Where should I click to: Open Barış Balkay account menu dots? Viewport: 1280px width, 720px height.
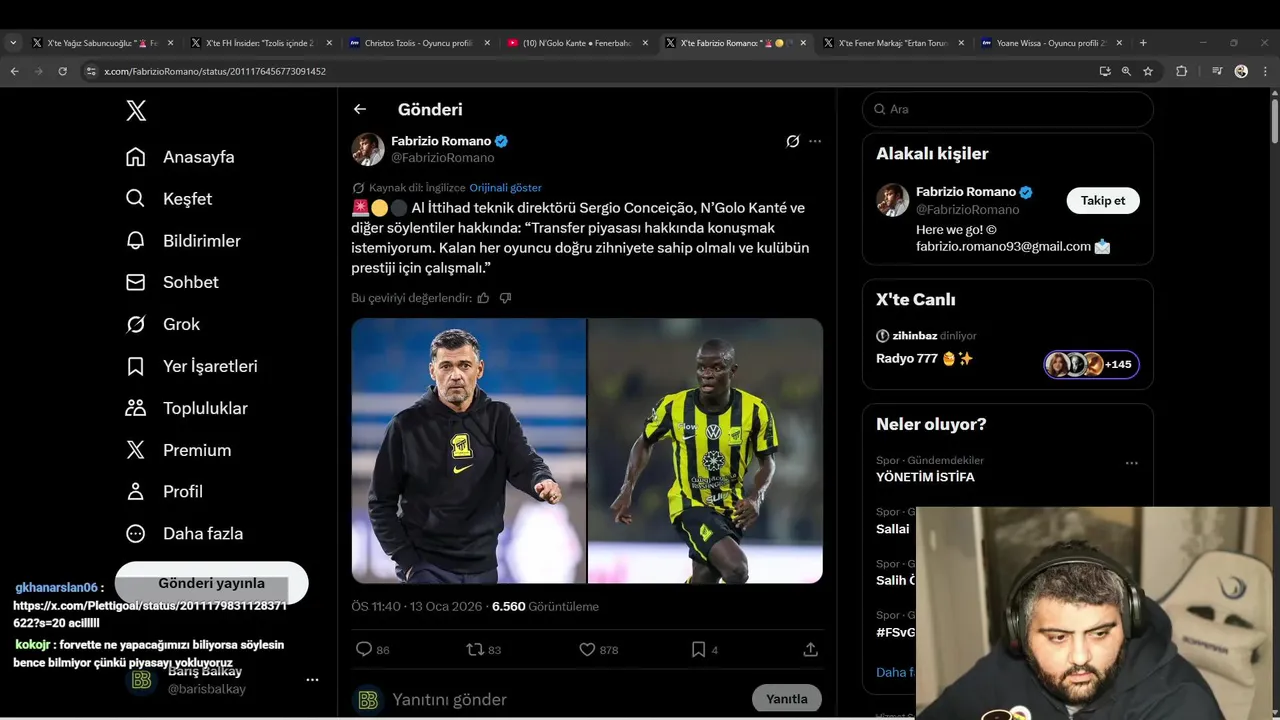312,680
